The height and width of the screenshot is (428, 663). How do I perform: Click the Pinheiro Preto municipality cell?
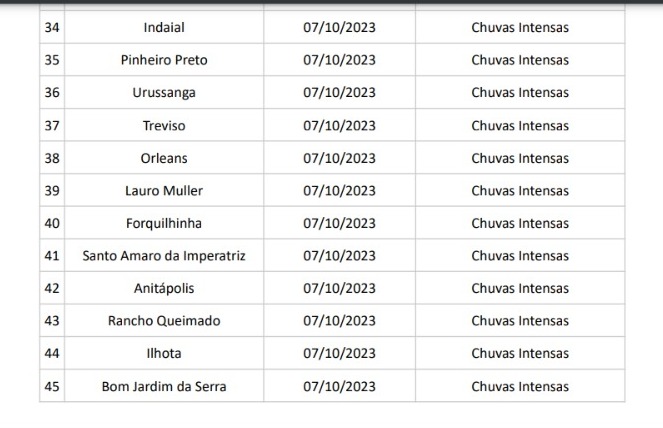tap(164, 60)
